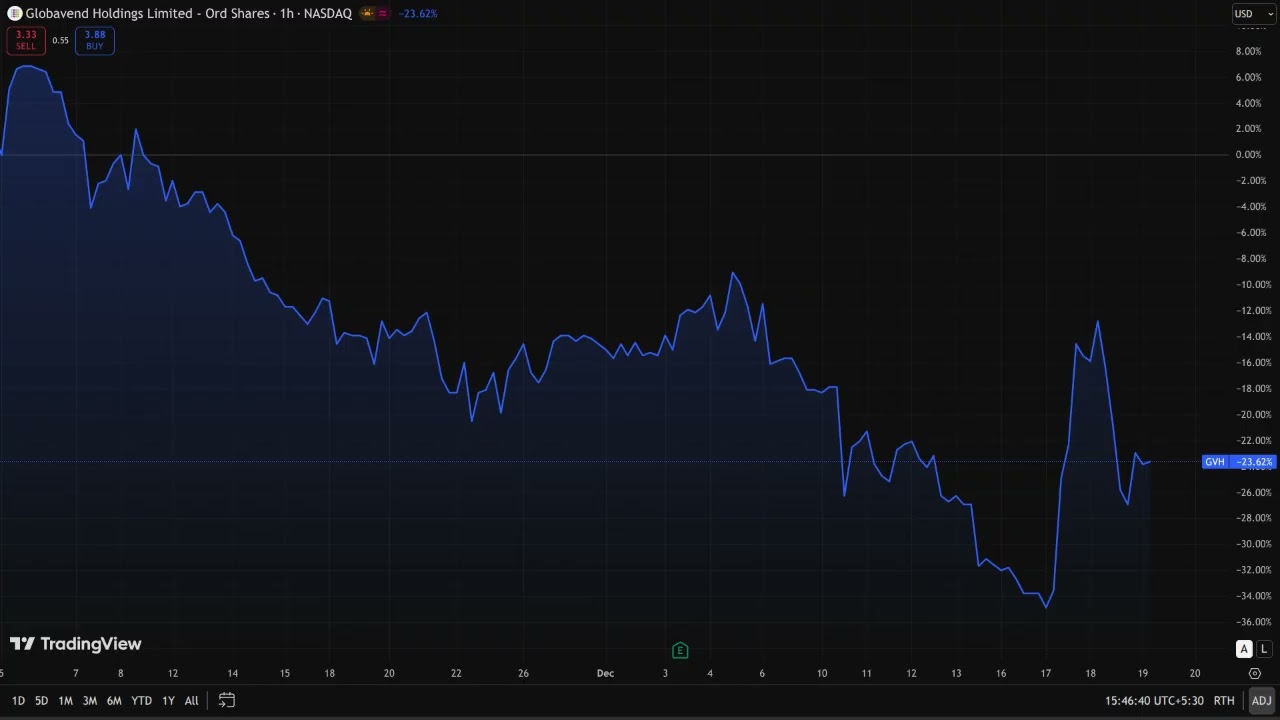The height and width of the screenshot is (720, 1280).
Task: Select 3M time range
Action: [89, 701]
